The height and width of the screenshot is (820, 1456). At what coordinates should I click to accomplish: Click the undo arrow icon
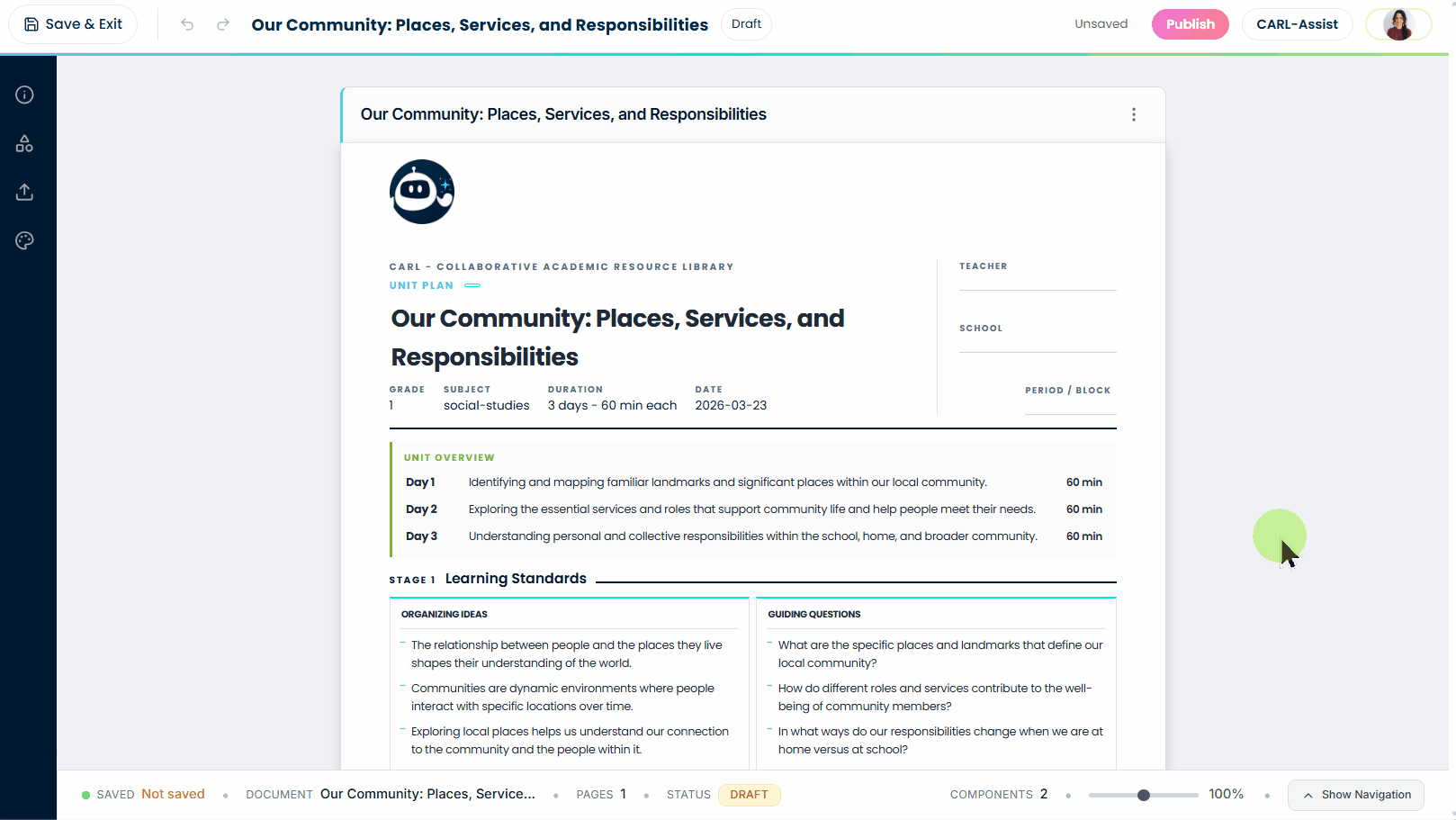click(x=187, y=24)
